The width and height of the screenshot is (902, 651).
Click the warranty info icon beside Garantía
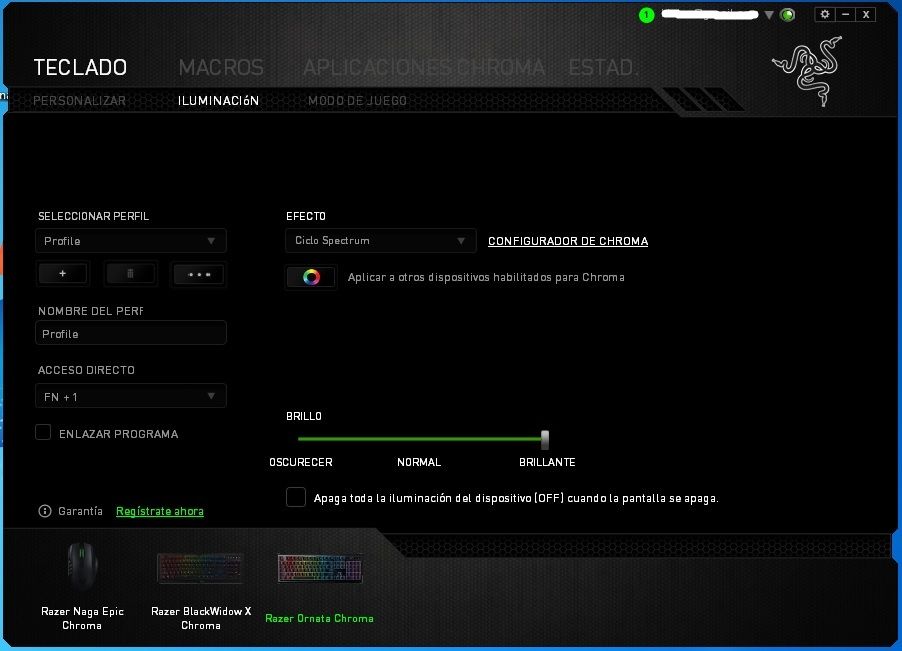(44, 511)
